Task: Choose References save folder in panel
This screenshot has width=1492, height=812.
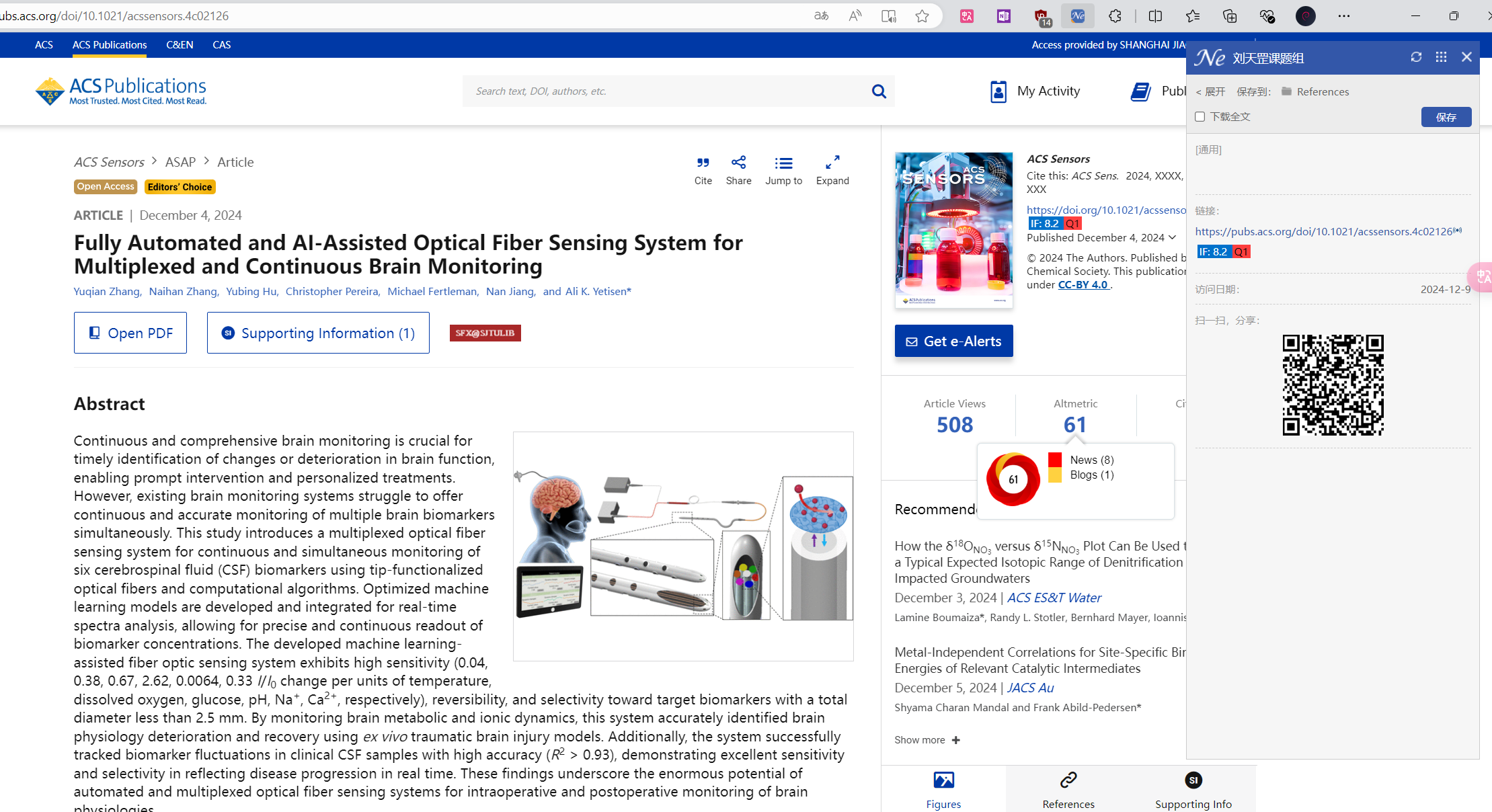Action: click(x=1315, y=91)
